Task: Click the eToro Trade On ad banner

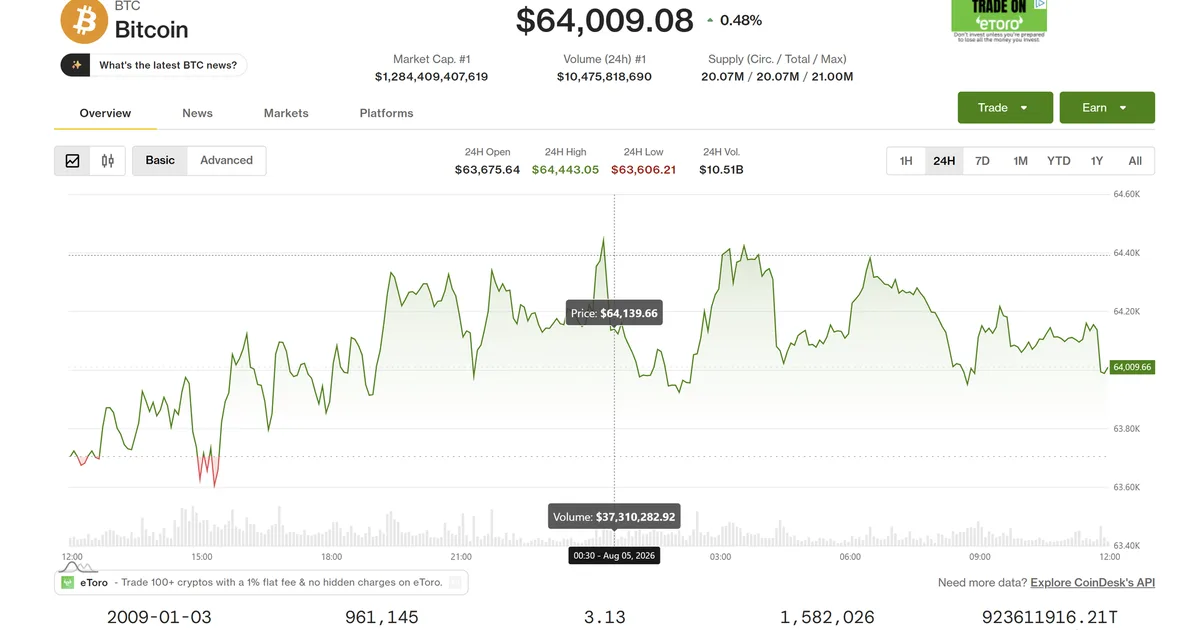Action: point(998,20)
